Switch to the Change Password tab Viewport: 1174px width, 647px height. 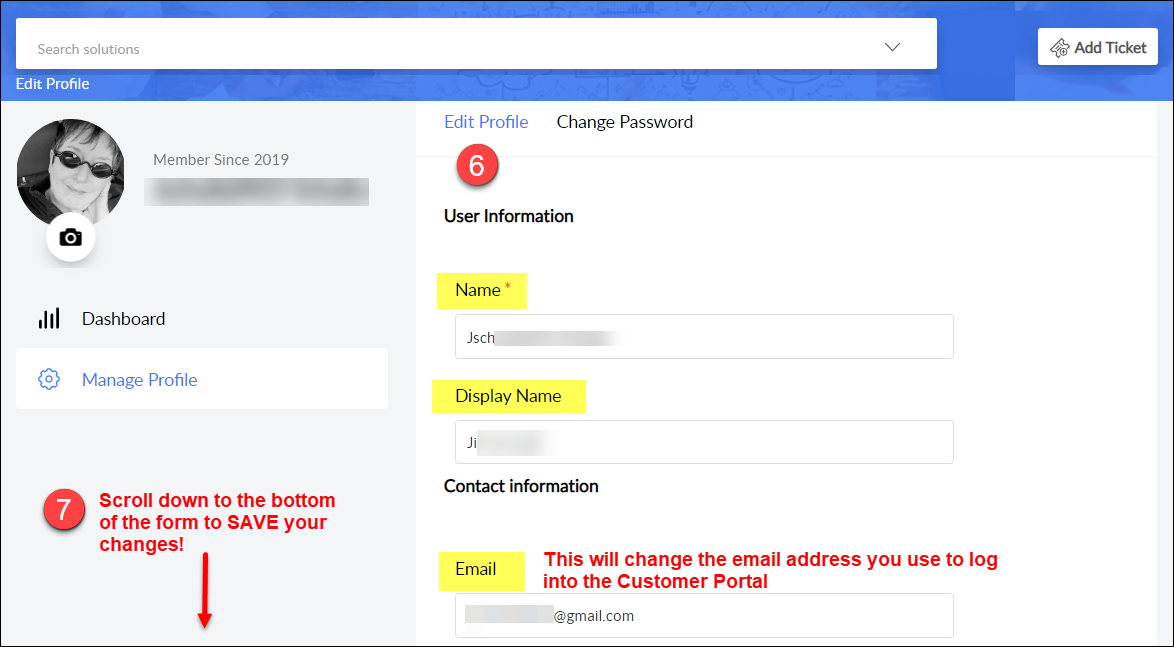coord(624,122)
